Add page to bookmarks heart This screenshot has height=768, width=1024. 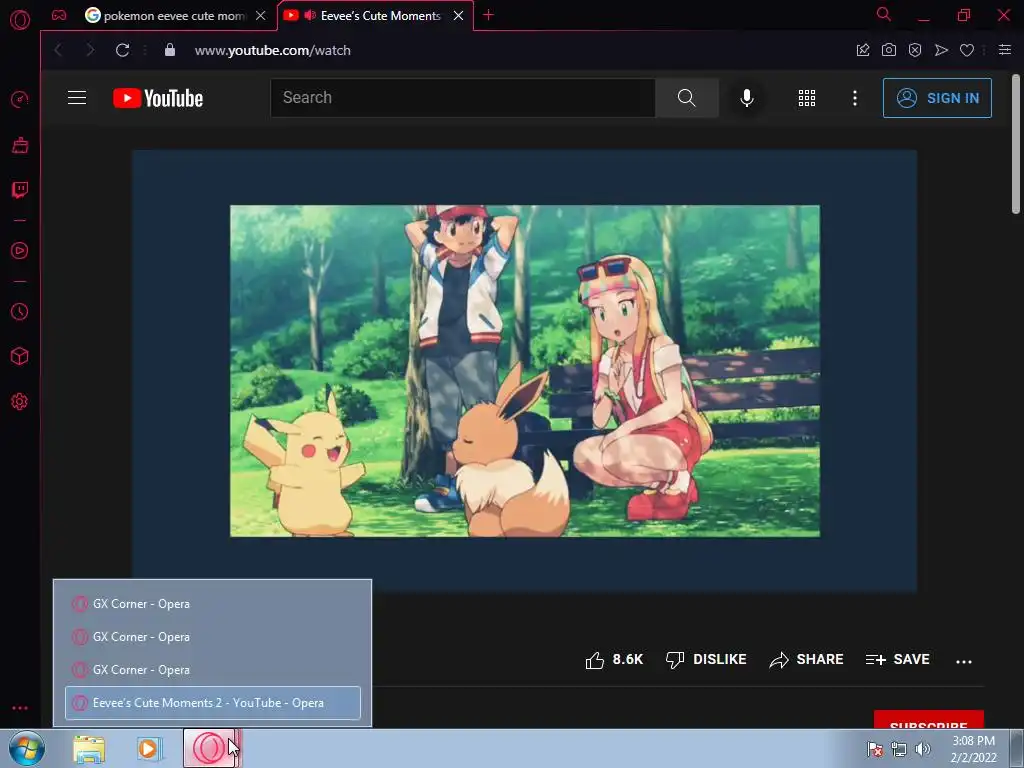point(967,50)
